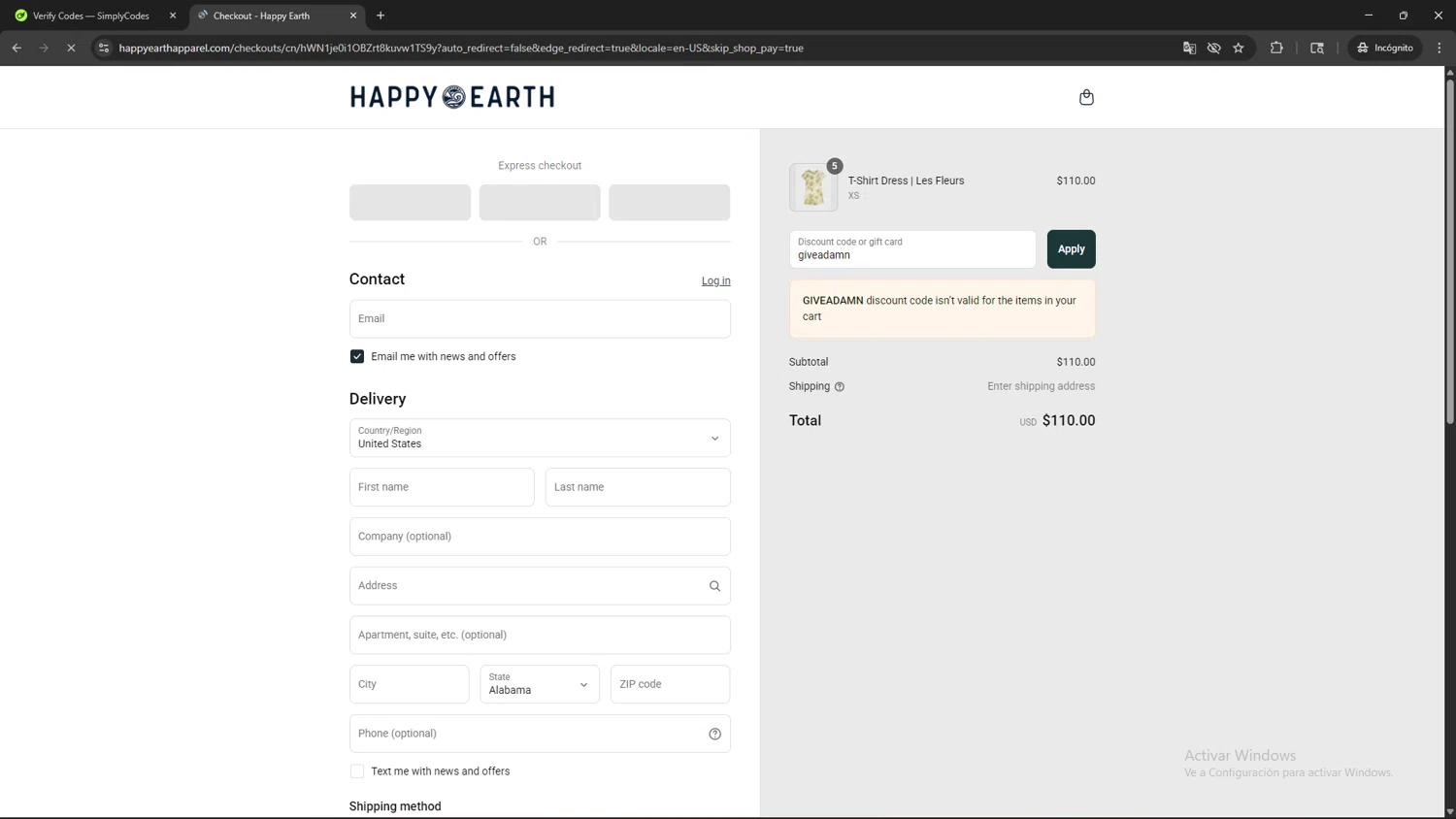Select the middle express checkout button
This screenshot has width=1456, height=819.
click(x=540, y=203)
